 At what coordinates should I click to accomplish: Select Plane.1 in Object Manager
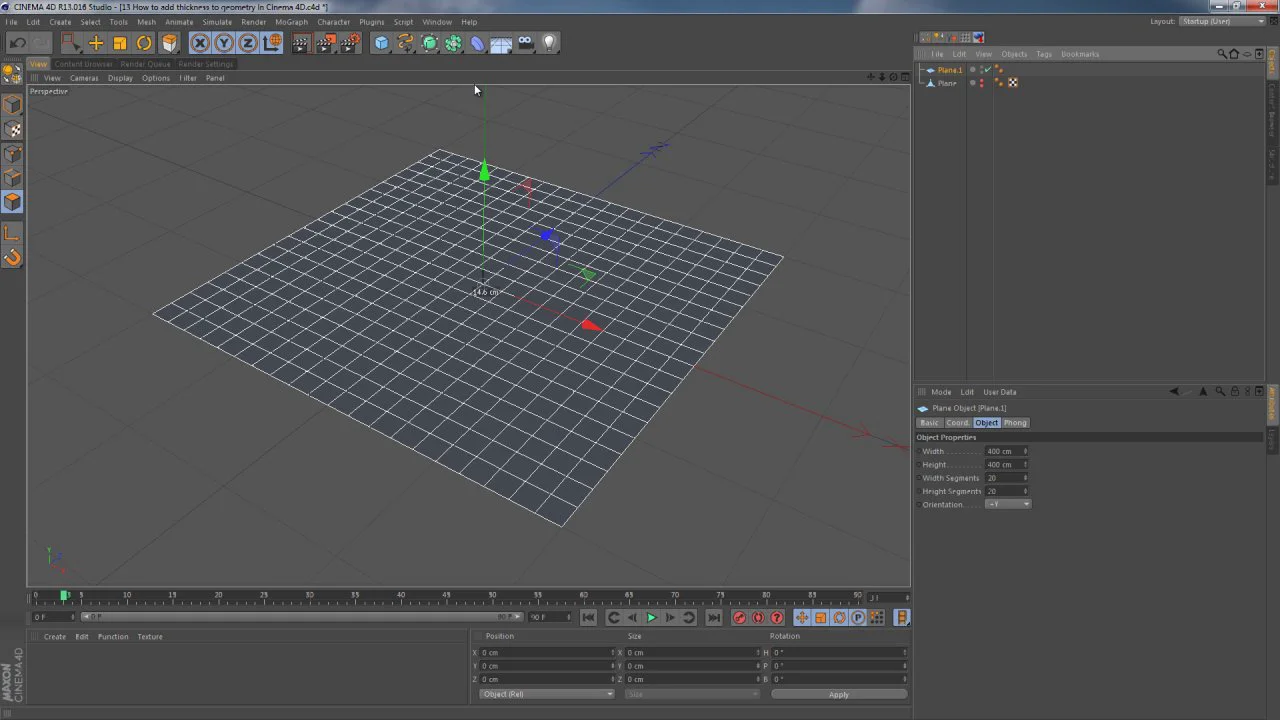point(950,70)
